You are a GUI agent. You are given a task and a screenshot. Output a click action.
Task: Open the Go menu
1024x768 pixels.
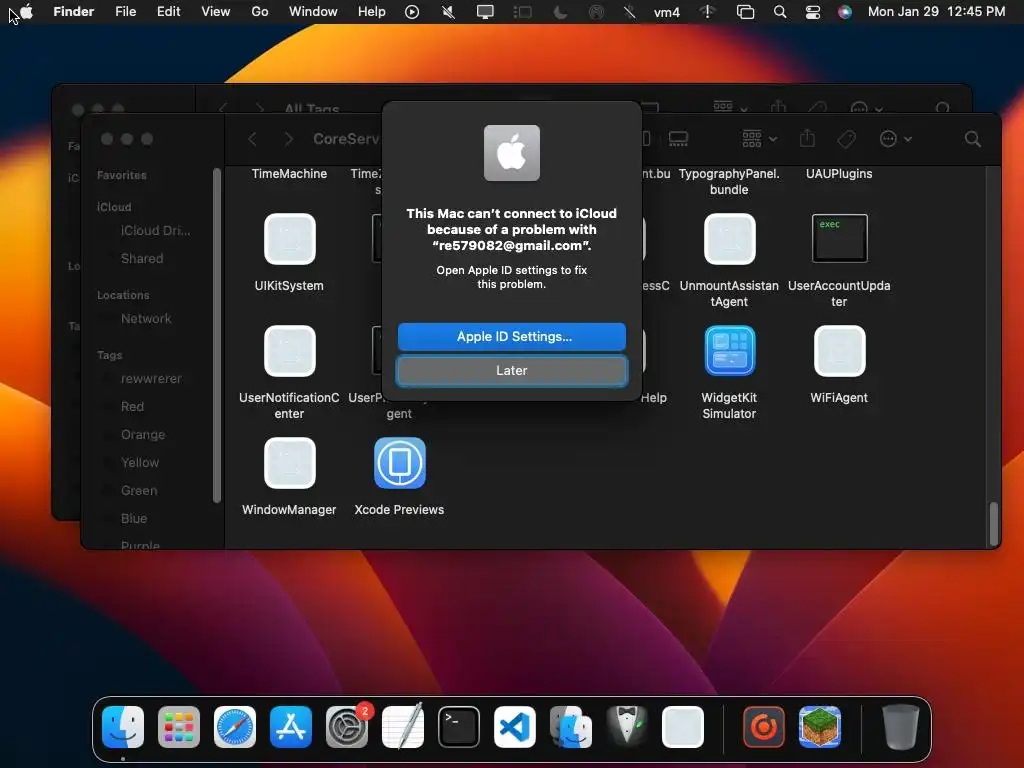pyautogui.click(x=260, y=12)
